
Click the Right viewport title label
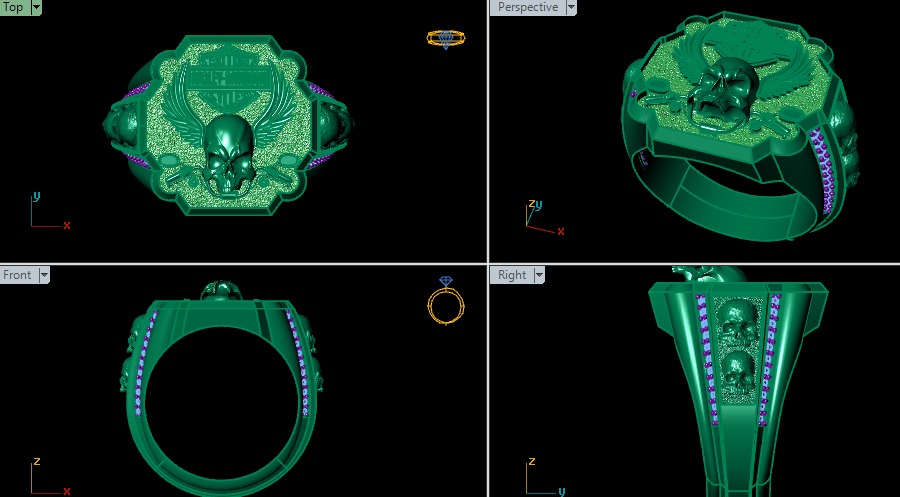[511, 275]
